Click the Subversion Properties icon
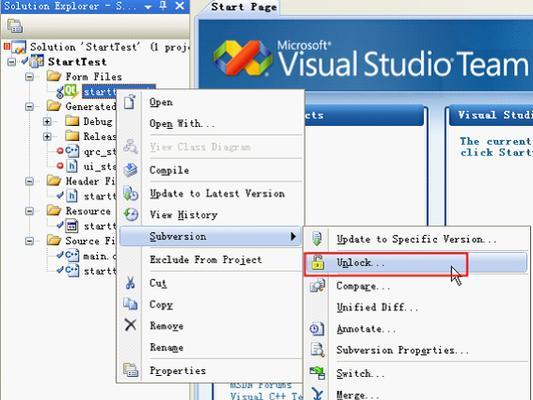The height and width of the screenshot is (400, 533). click(317, 350)
